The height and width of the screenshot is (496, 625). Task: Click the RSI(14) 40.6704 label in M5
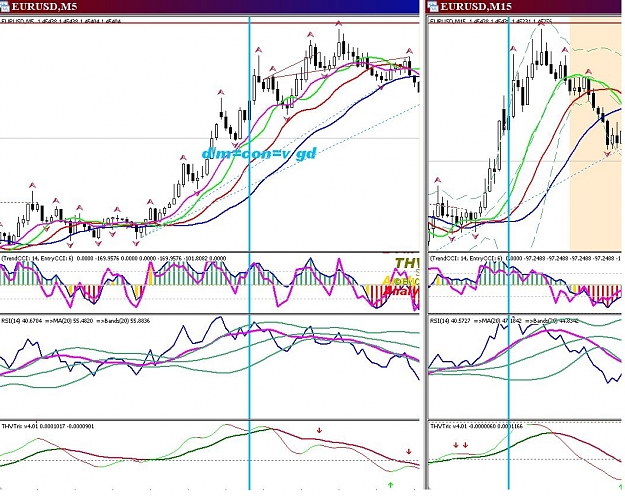[x=21, y=320]
